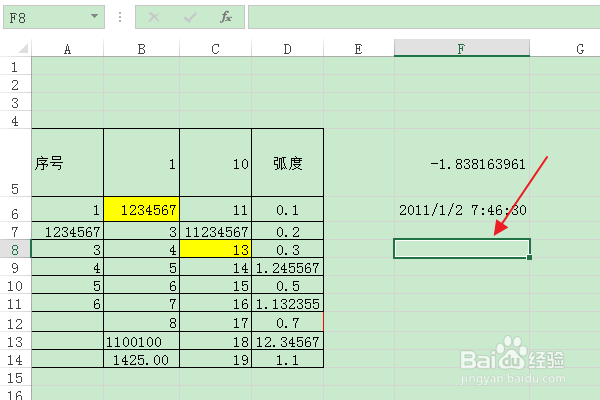Select column C header
Image resolution: width=600 pixels, height=400 pixels.
215,49
